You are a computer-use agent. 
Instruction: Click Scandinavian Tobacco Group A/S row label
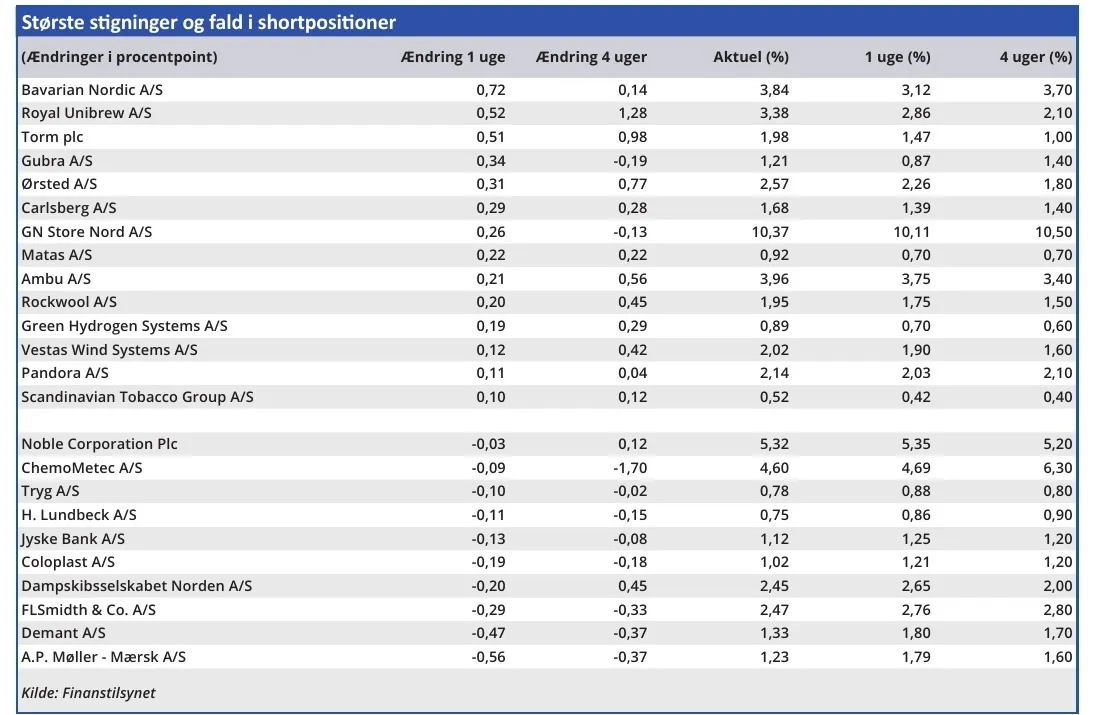pyautogui.click(x=137, y=397)
